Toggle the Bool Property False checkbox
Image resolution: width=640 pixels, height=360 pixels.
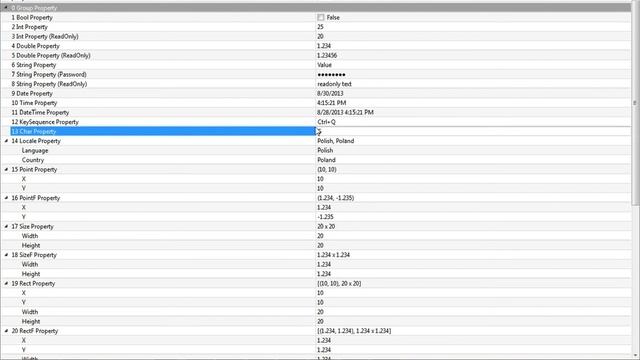321,18
